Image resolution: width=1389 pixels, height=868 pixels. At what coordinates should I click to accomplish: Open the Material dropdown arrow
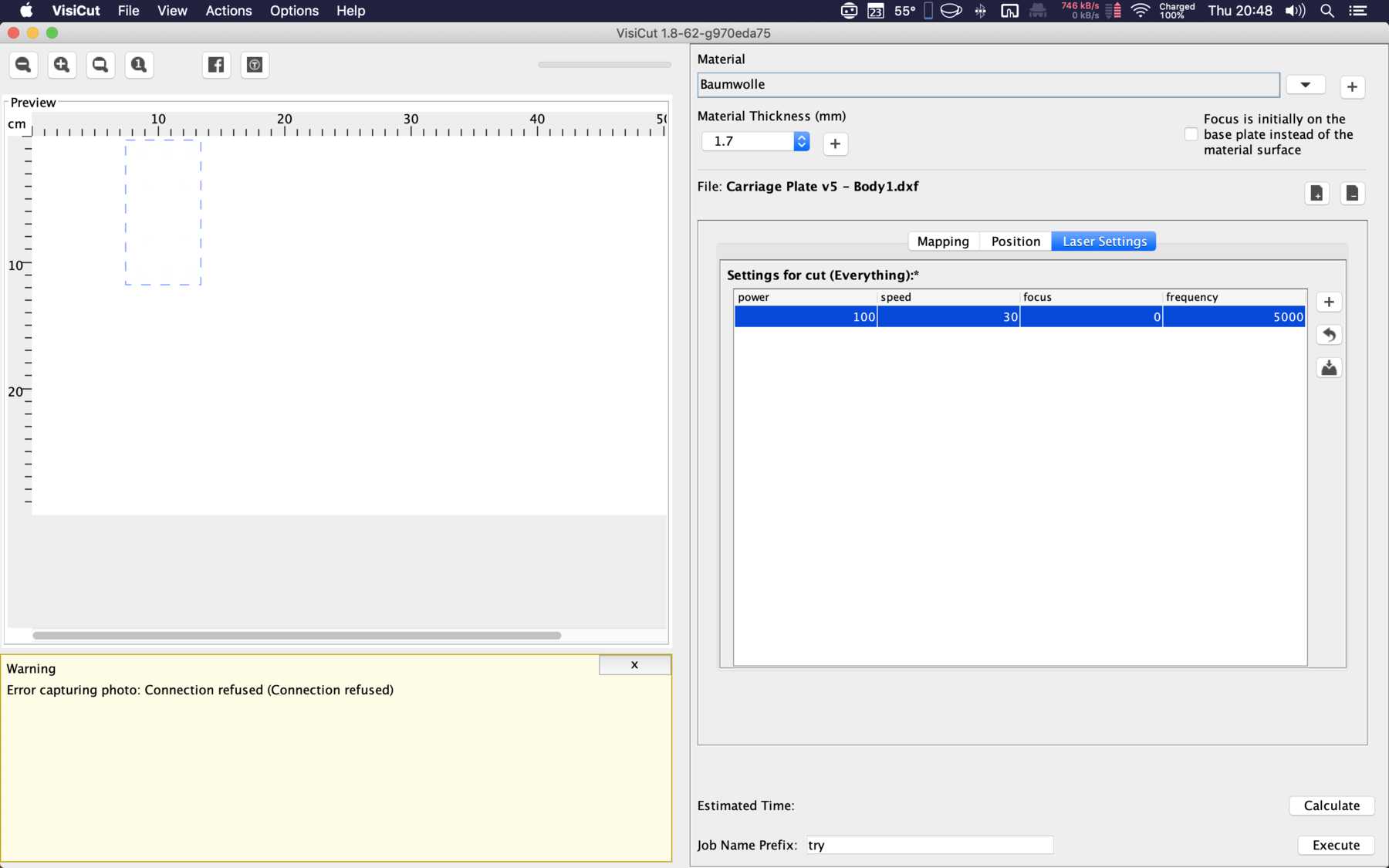[1306, 85]
